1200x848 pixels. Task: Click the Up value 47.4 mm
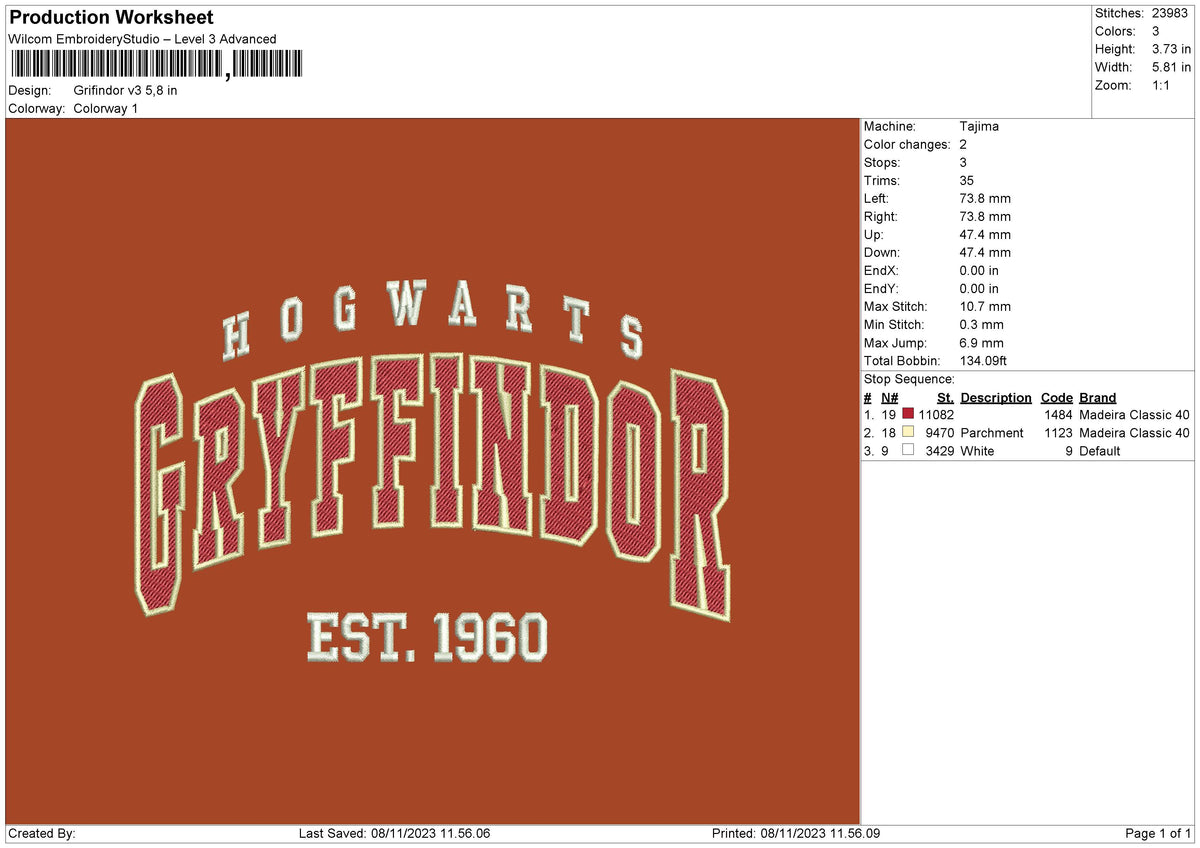pyautogui.click(x=985, y=234)
